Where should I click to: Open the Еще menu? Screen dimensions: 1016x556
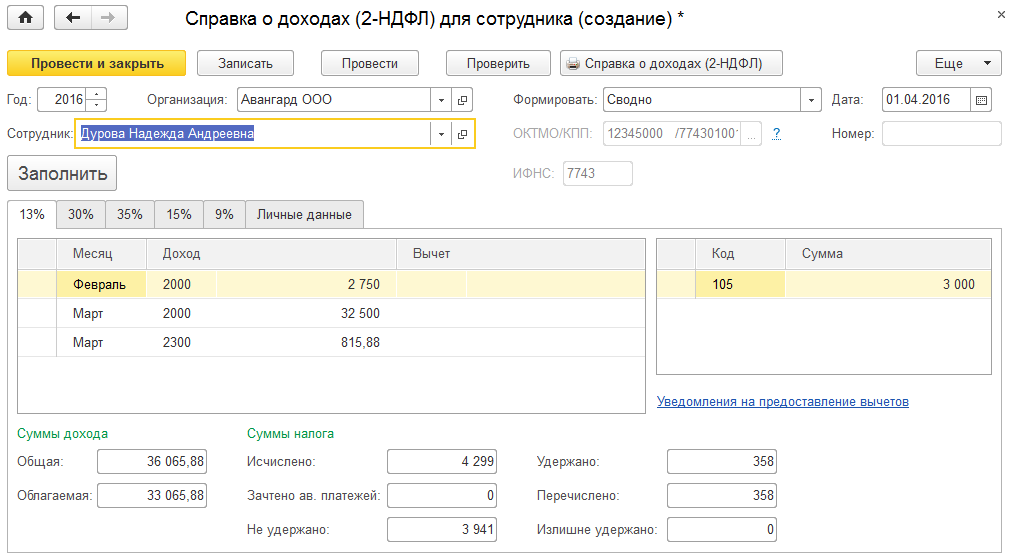tap(958, 63)
